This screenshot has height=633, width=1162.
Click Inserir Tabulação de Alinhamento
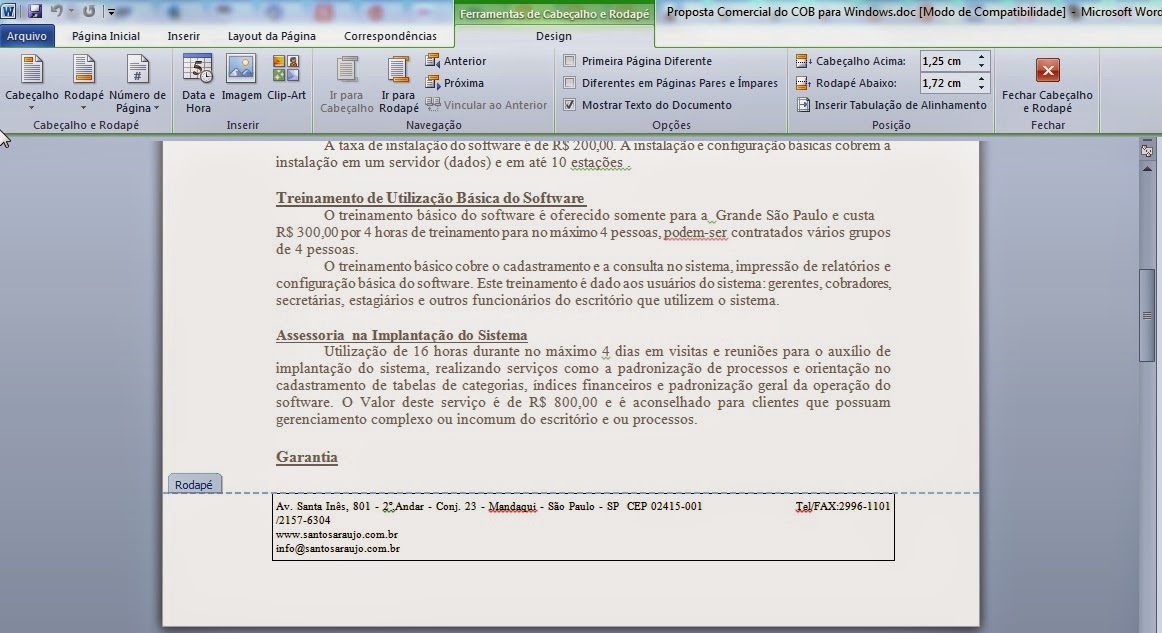892,105
